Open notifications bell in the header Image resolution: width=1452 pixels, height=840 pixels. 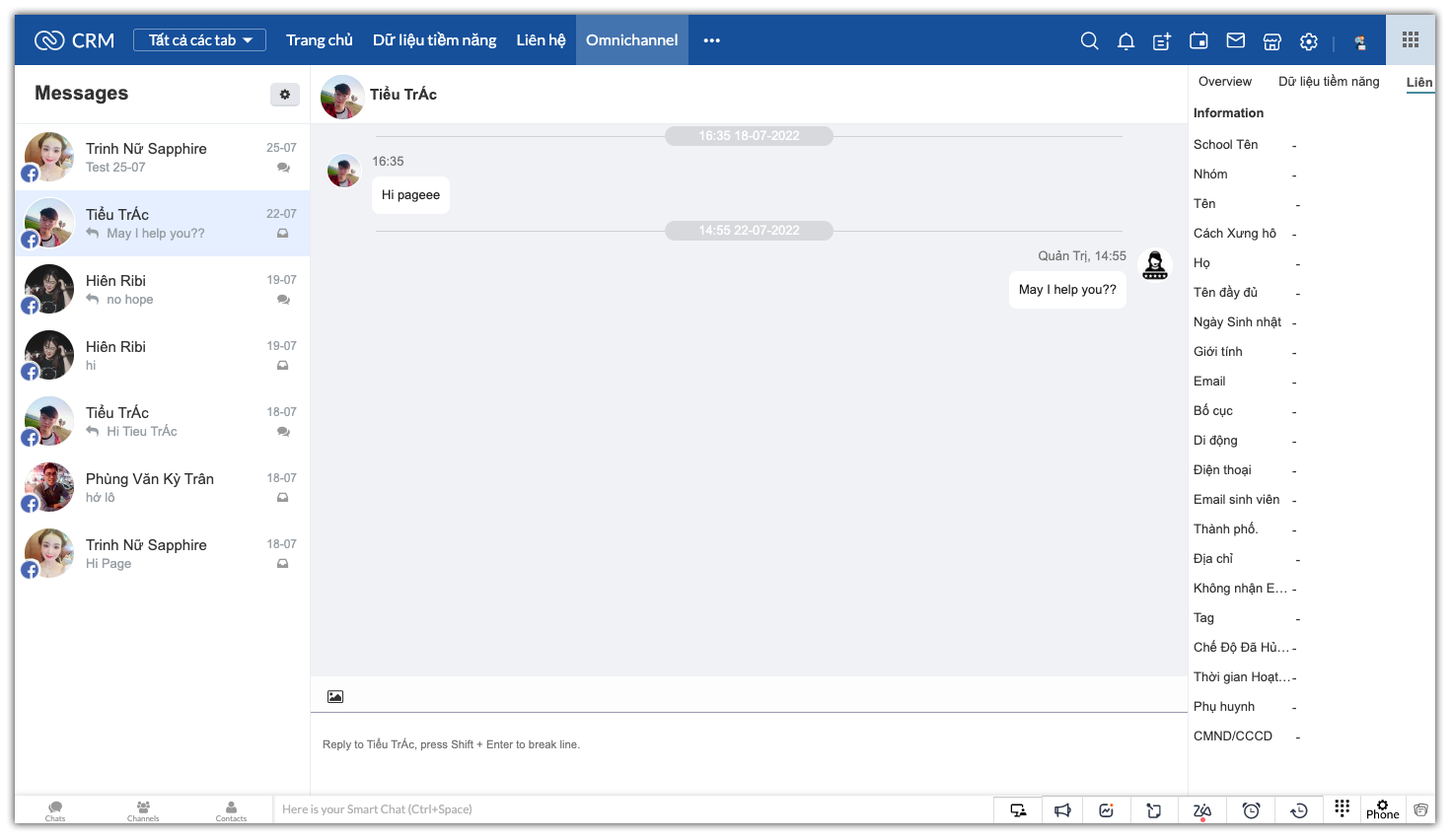(1125, 40)
